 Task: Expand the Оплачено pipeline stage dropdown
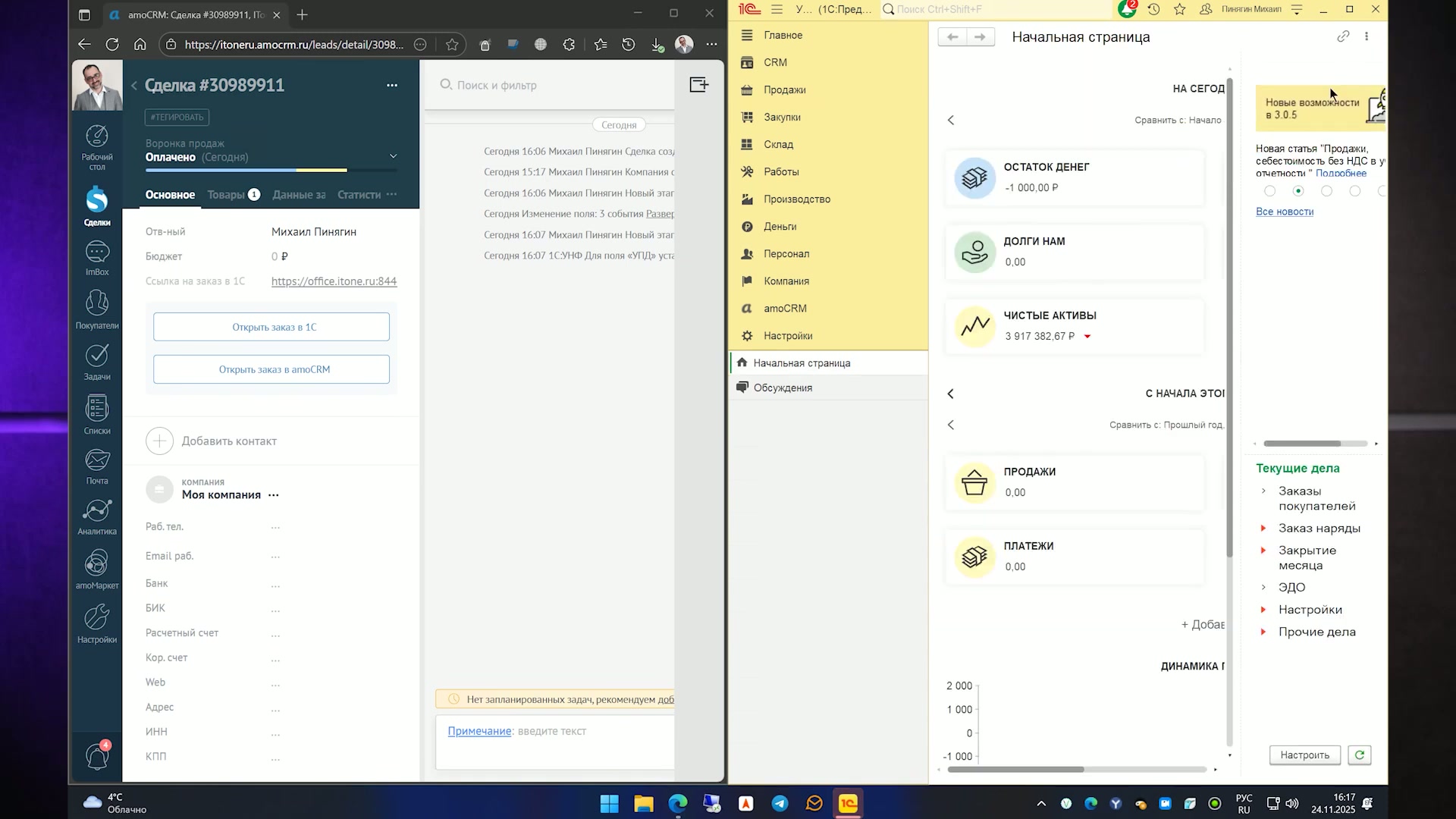pos(393,156)
